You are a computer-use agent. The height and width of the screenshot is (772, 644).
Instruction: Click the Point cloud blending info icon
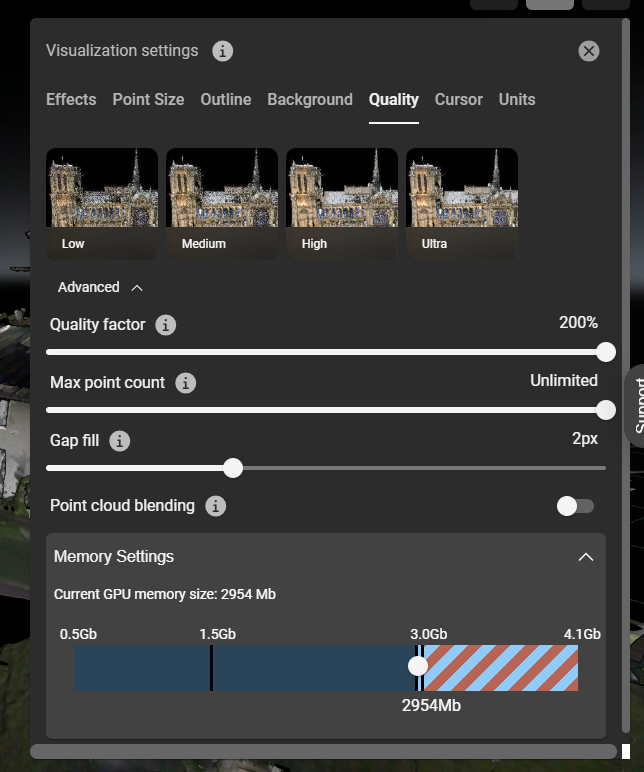coord(215,506)
